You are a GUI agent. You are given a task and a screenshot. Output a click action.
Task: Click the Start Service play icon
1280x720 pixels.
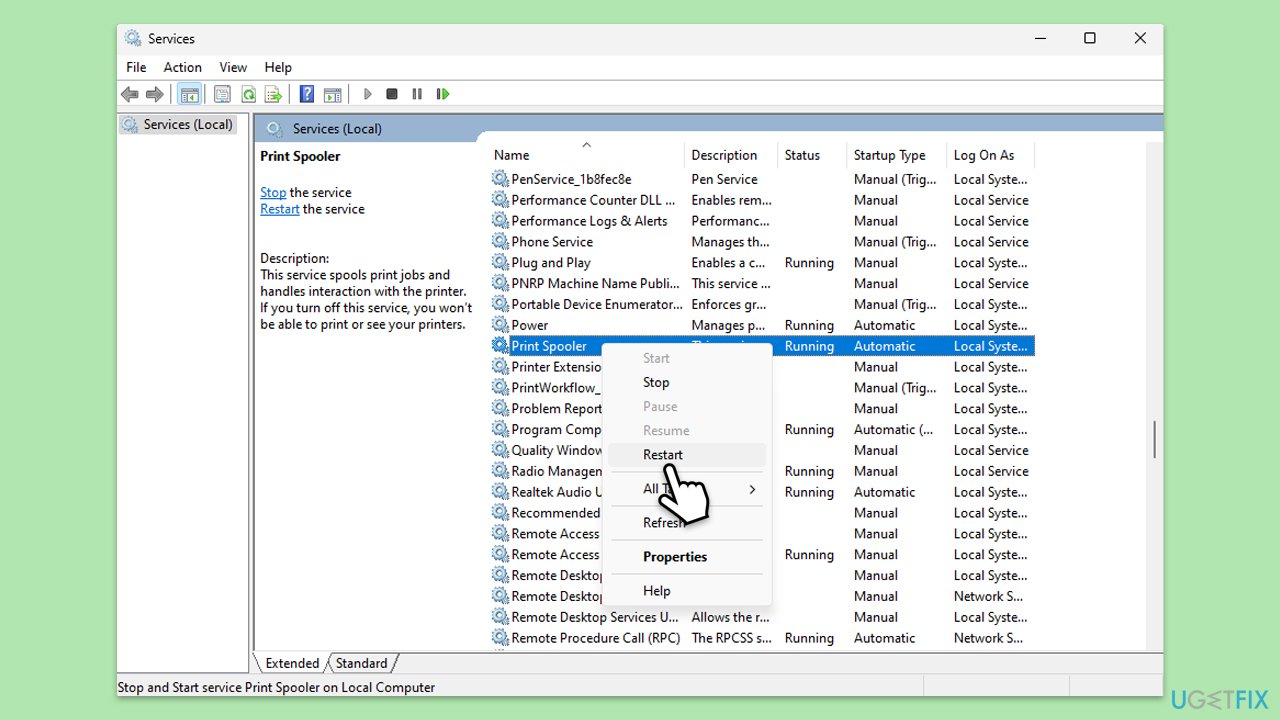(367, 94)
